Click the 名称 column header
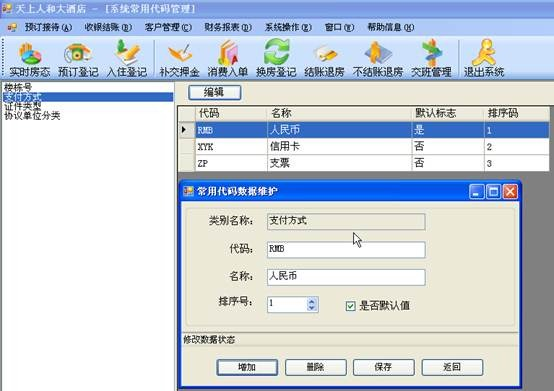 click(x=340, y=114)
